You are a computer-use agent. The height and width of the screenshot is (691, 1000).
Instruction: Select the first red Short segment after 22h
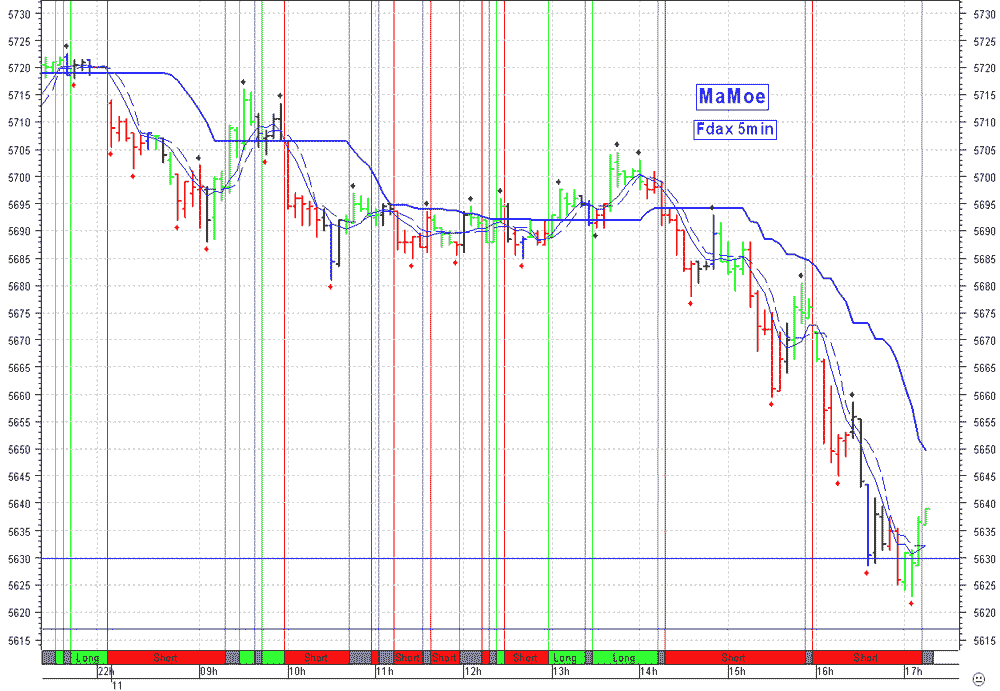165,658
